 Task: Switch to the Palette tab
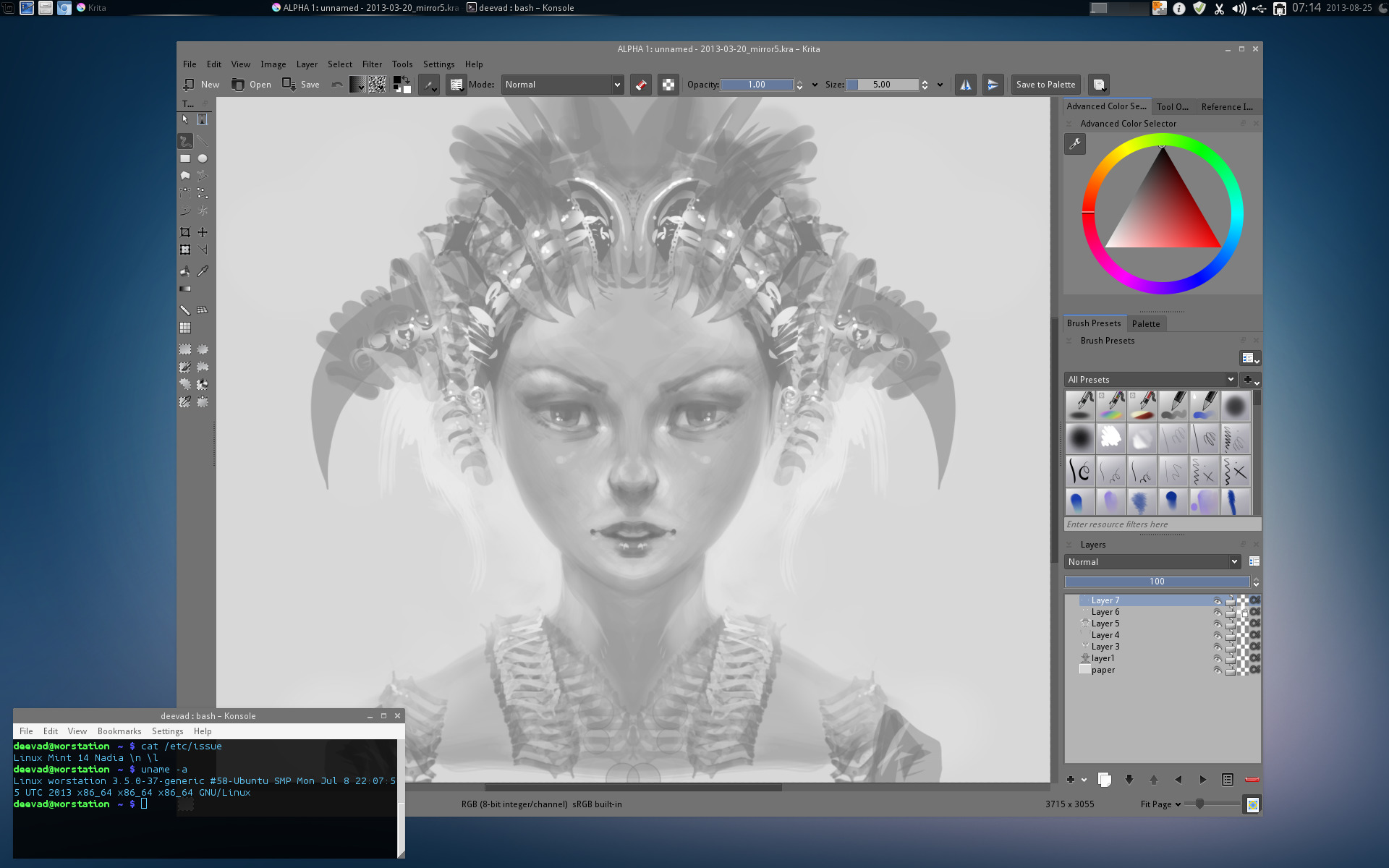[1145, 323]
